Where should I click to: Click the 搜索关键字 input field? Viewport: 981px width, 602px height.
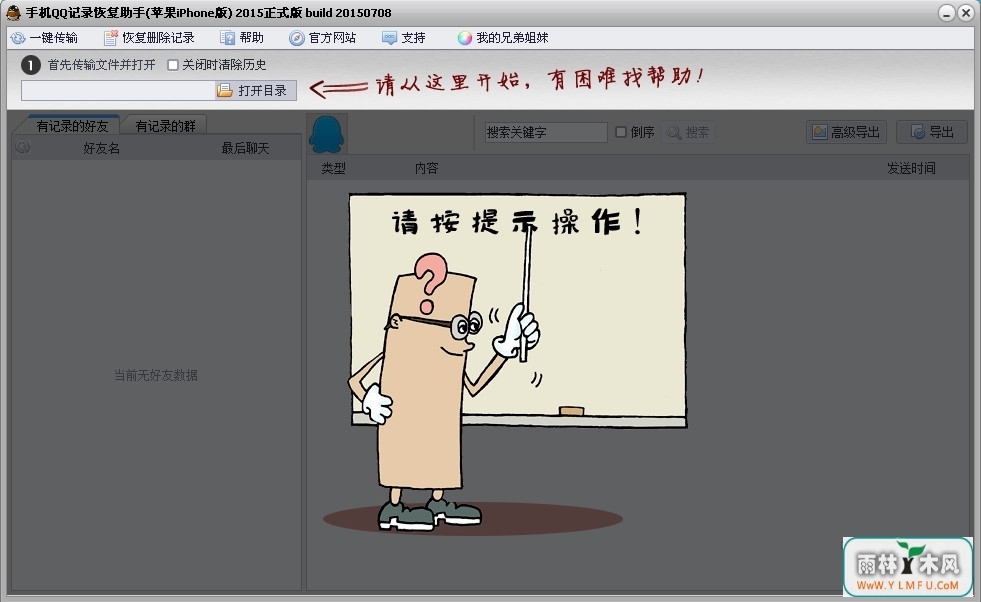pyautogui.click(x=546, y=132)
